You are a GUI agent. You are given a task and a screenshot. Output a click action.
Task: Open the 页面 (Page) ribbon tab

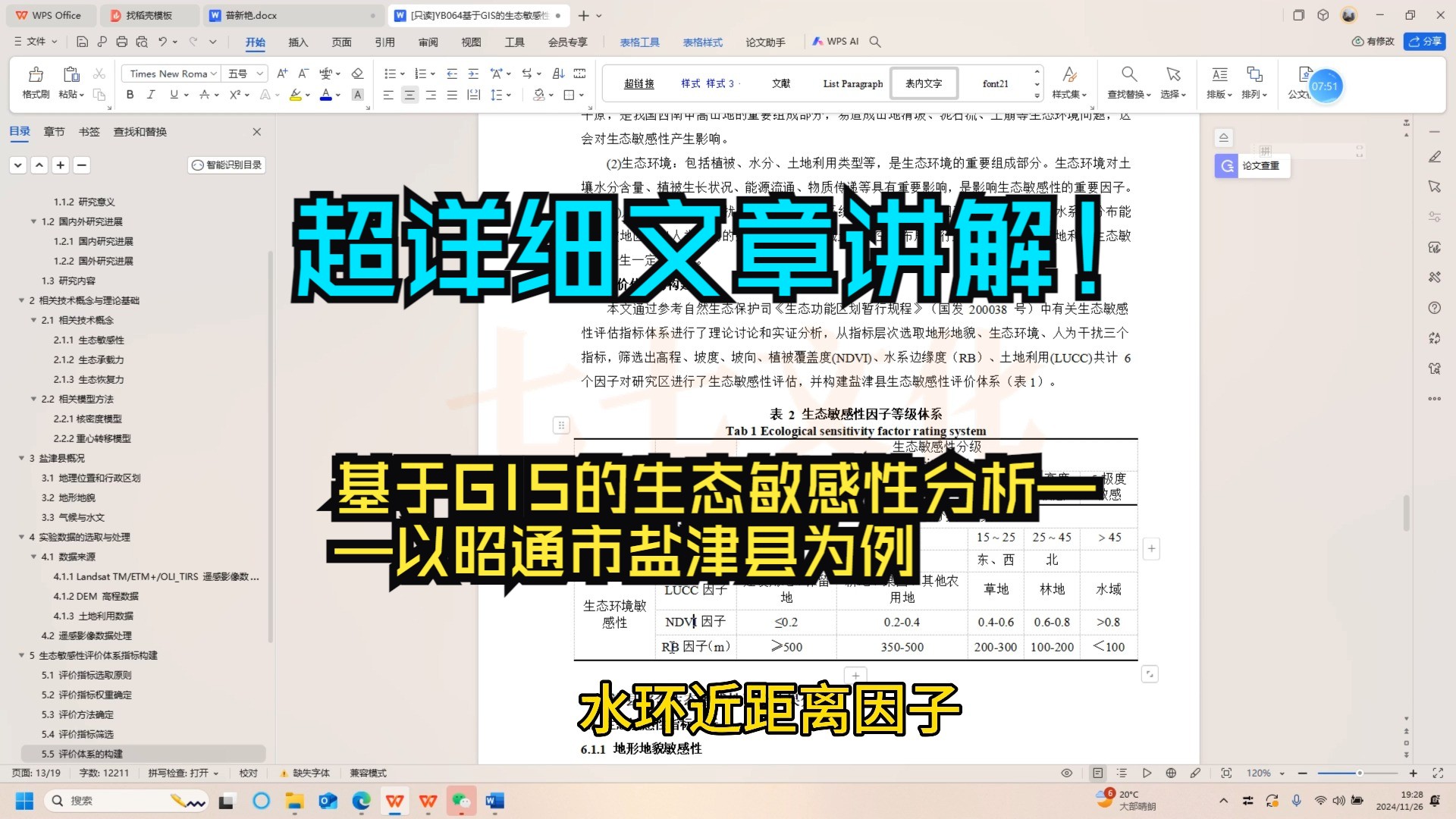[x=341, y=42]
